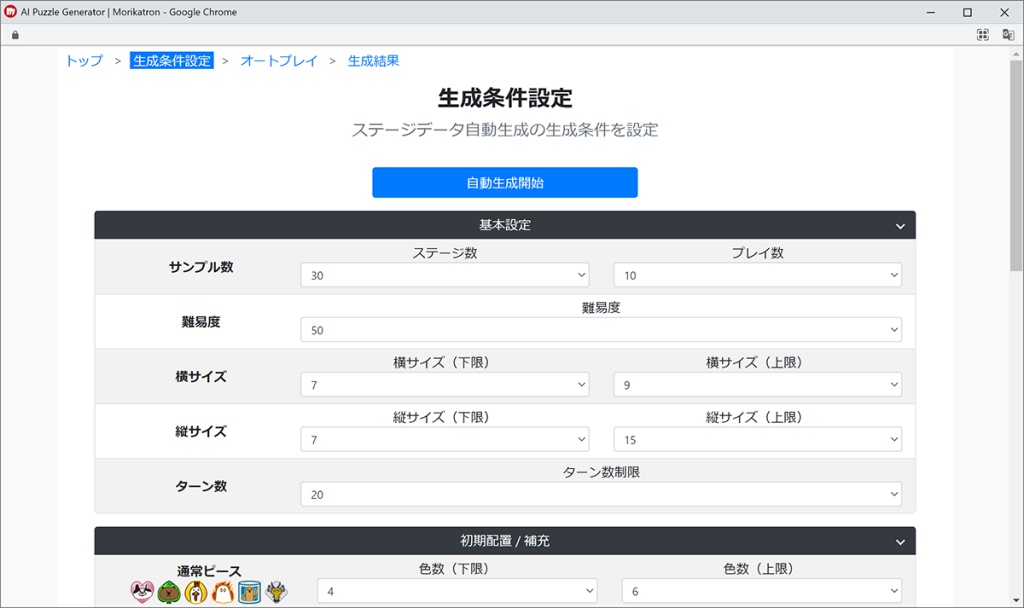Open the ステージ数 dropdown
This screenshot has height=608, width=1024.
click(x=445, y=275)
